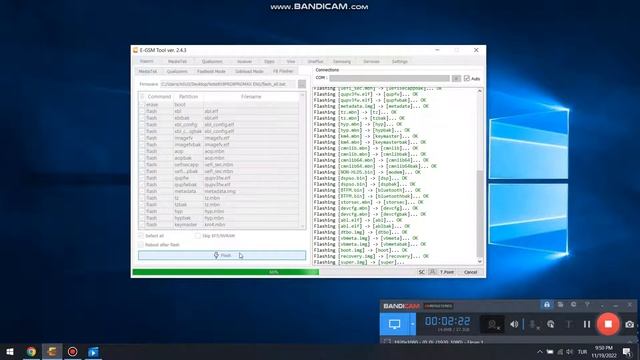Click Bandicam lock icon
Viewport: 640px width, 360px height.
pyautogui.click(x=547, y=305)
